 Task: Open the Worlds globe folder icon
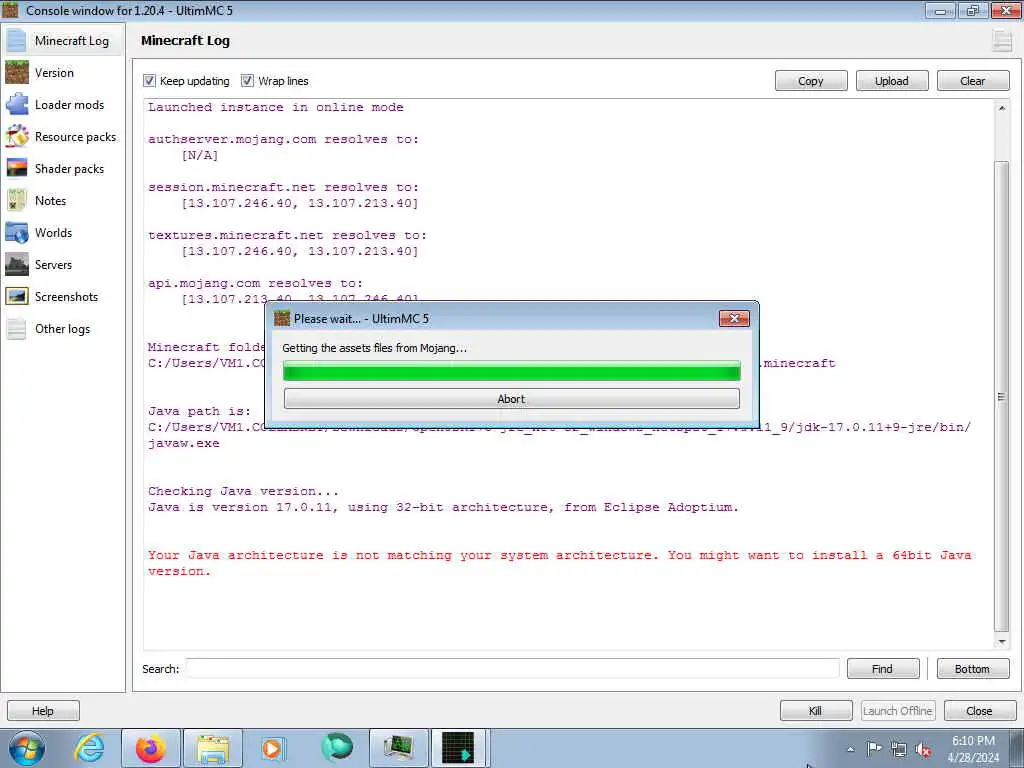point(16,232)
